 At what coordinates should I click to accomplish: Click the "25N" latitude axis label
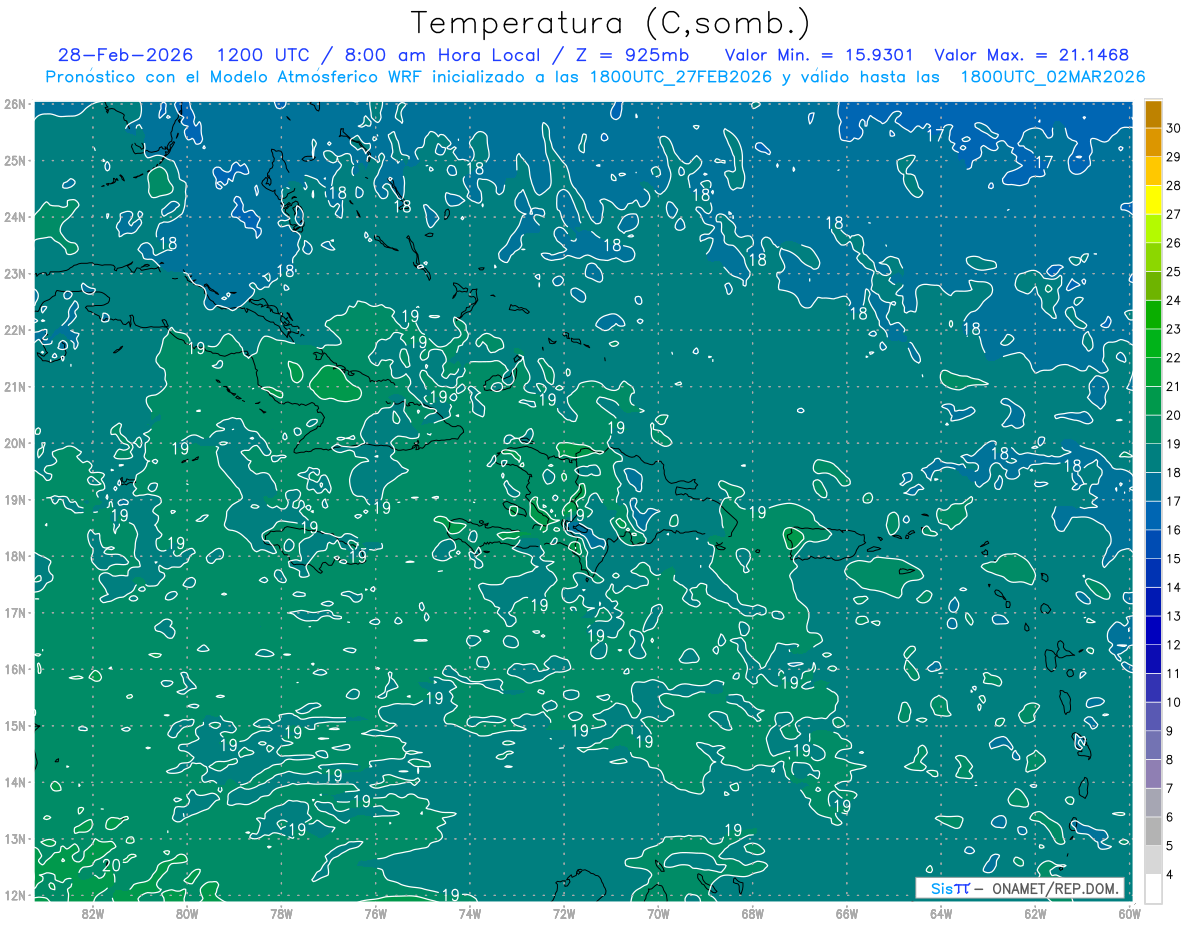pos(14,160)
